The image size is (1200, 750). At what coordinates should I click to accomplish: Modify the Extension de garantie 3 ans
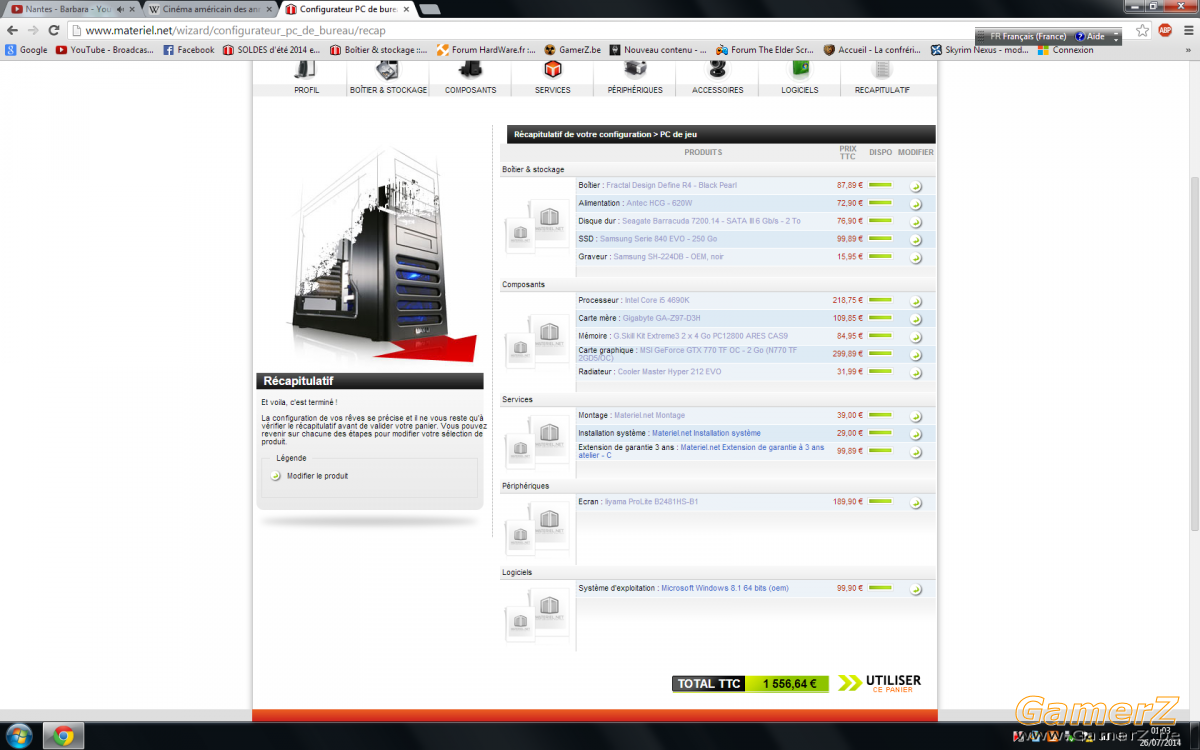coord(915,452)
